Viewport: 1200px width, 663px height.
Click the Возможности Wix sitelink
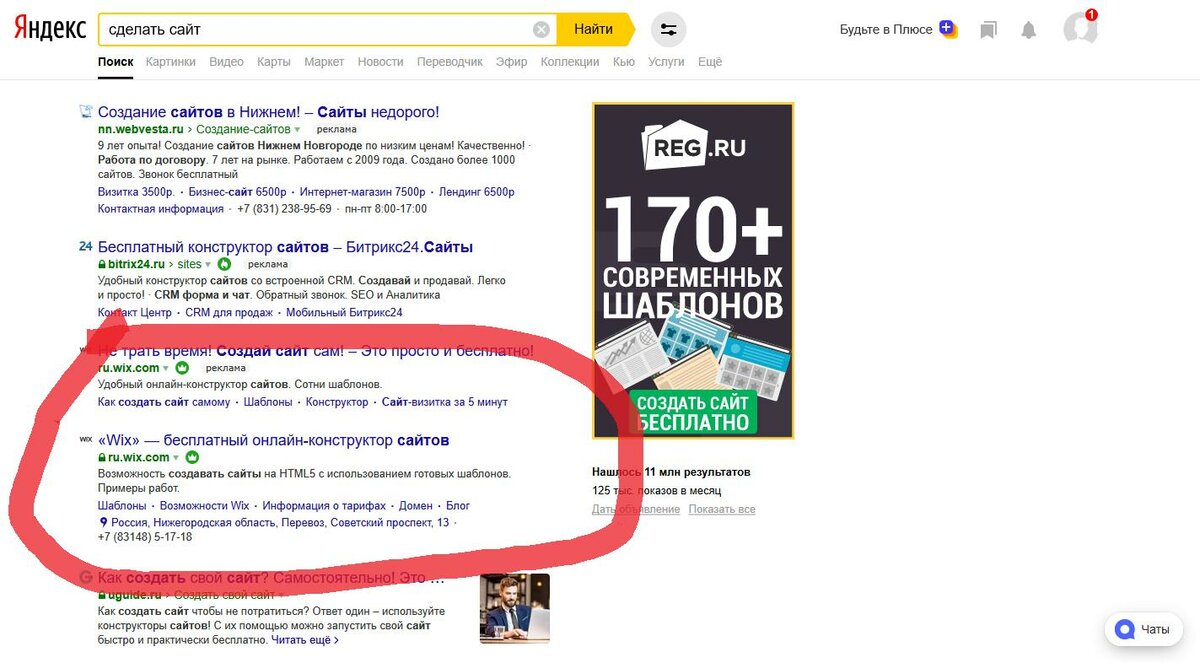(204, 506)
